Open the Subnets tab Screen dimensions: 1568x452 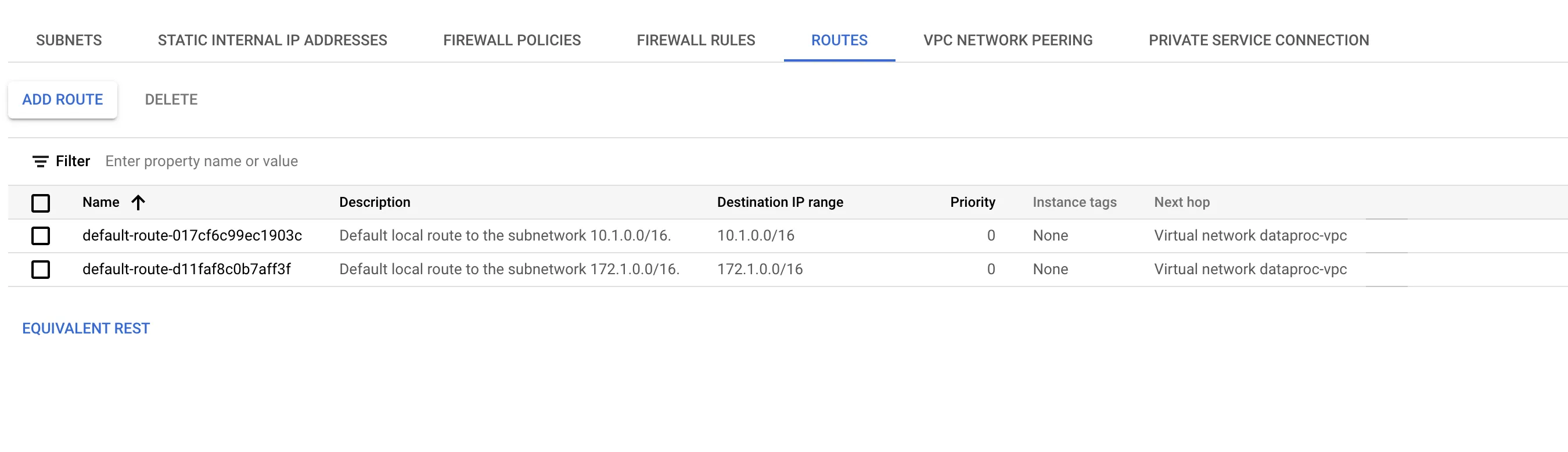(x=69, y=40)
